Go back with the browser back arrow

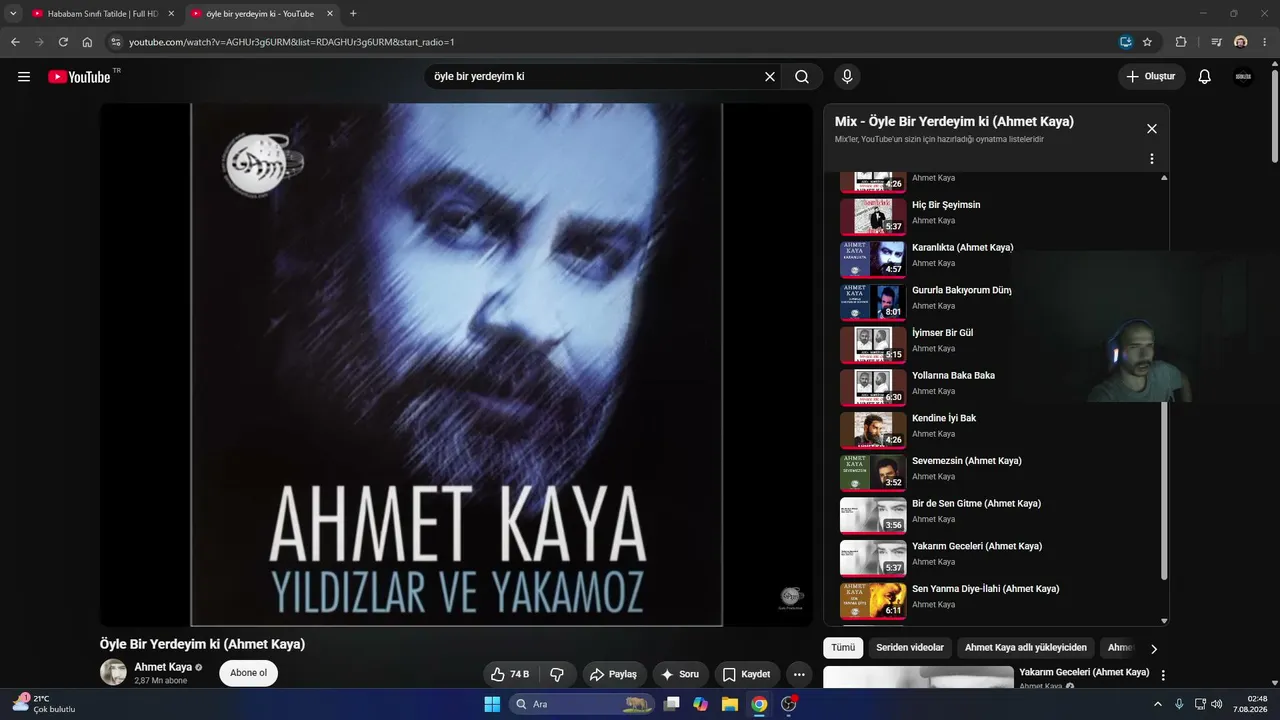pos(15,42)
